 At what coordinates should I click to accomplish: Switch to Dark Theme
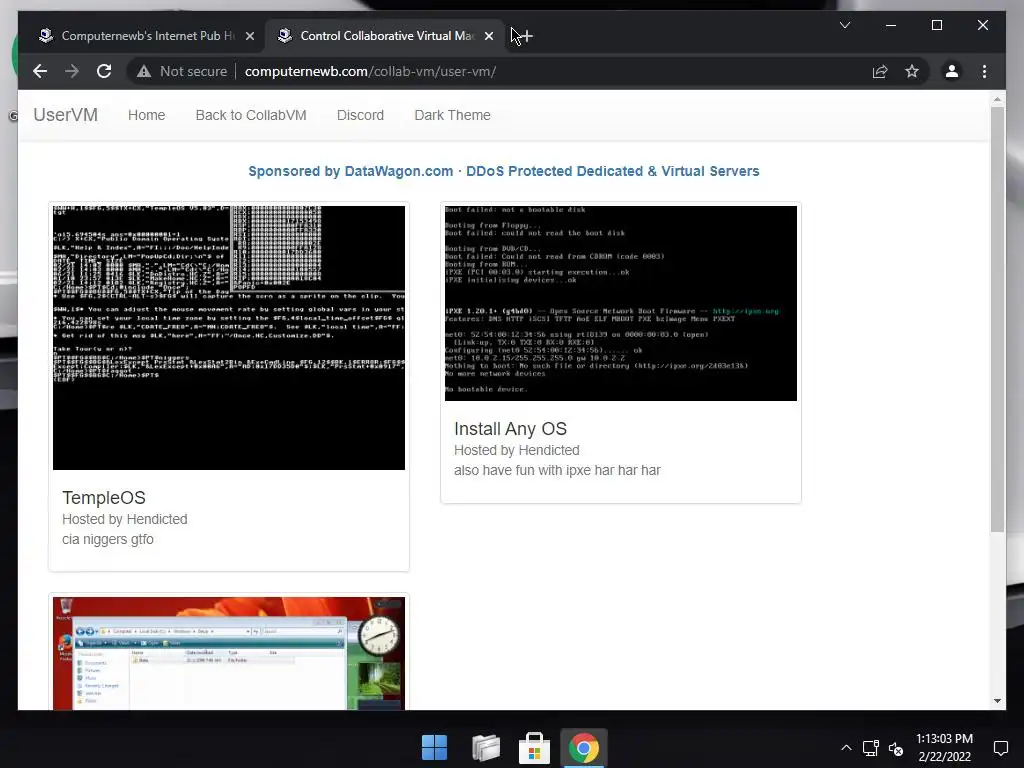click(x=453, y=115)
